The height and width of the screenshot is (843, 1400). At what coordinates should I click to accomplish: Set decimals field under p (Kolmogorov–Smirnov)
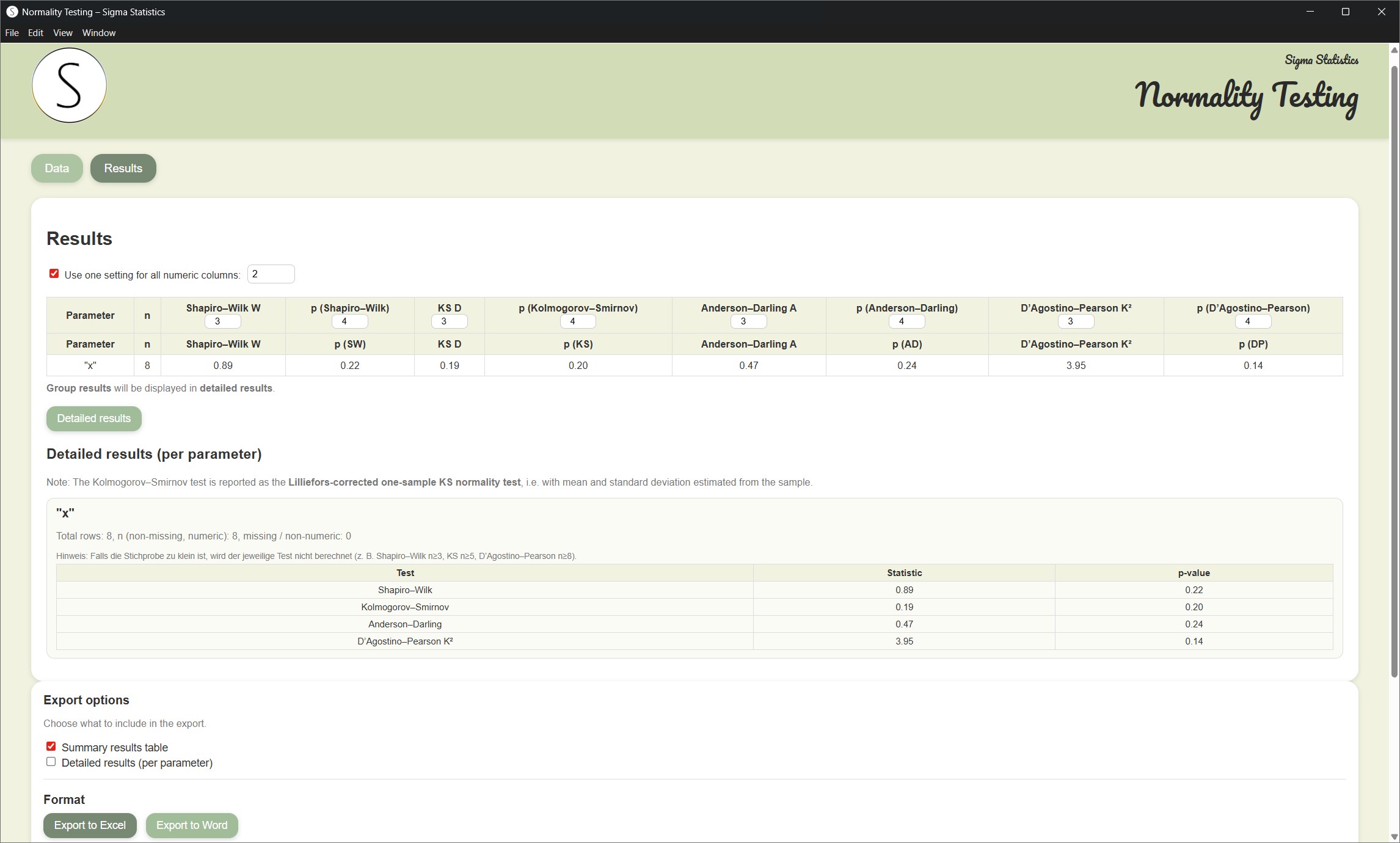(x=578, y=321)
